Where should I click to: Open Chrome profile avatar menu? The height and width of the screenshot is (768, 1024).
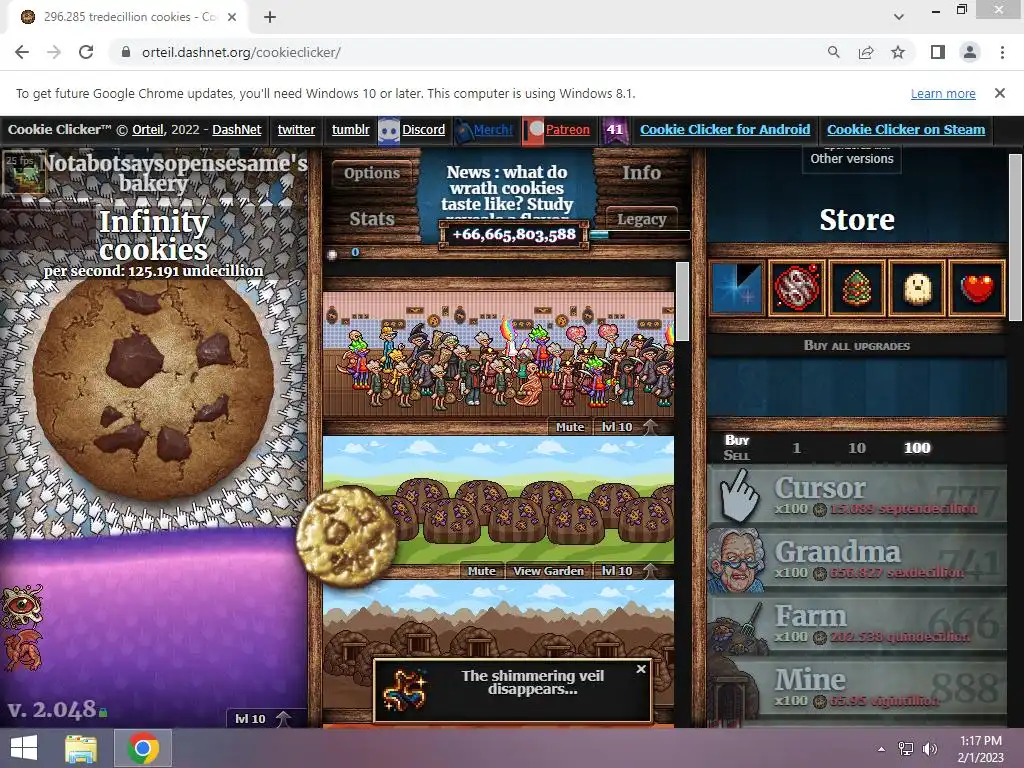point(970,52)
